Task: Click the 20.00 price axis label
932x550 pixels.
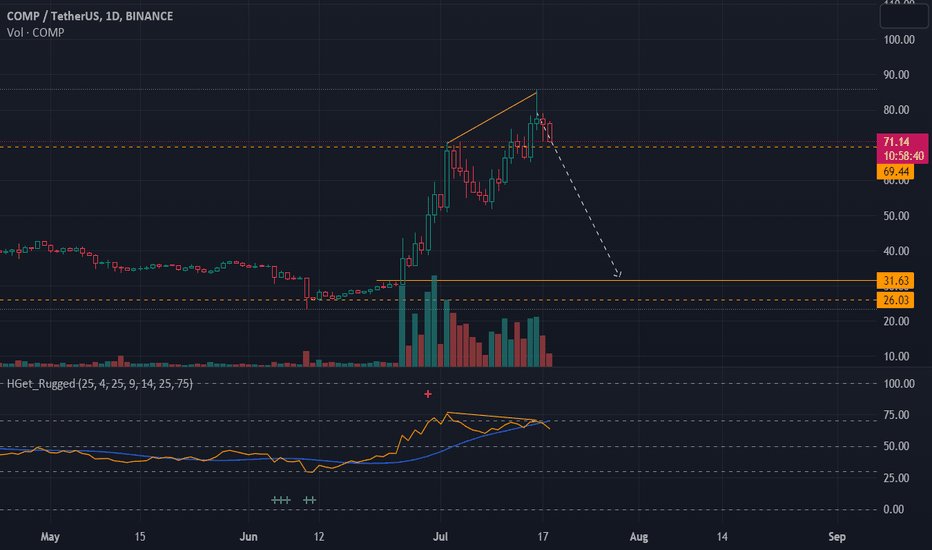Action: (896, 321)
